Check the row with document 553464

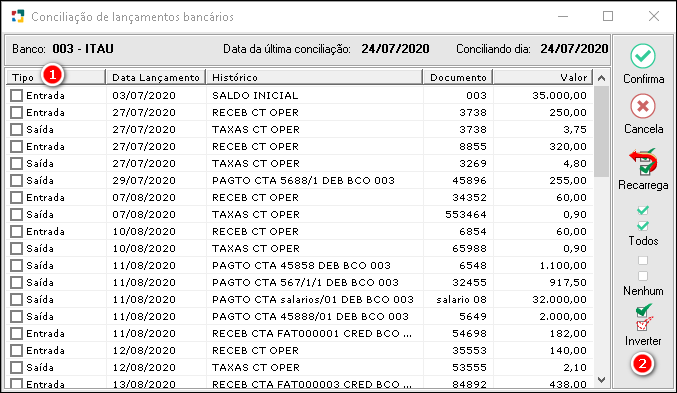tap(16, 214)
